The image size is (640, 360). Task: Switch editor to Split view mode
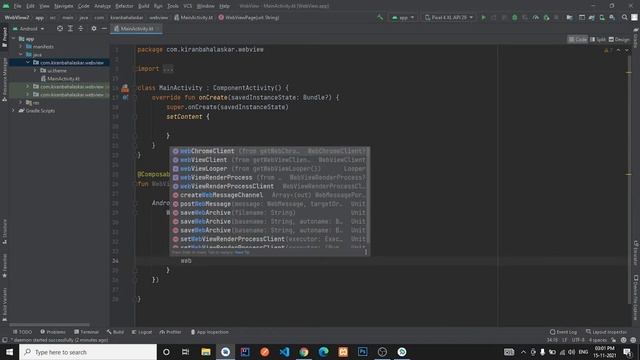pyautogui.click(x=598, y=40)
